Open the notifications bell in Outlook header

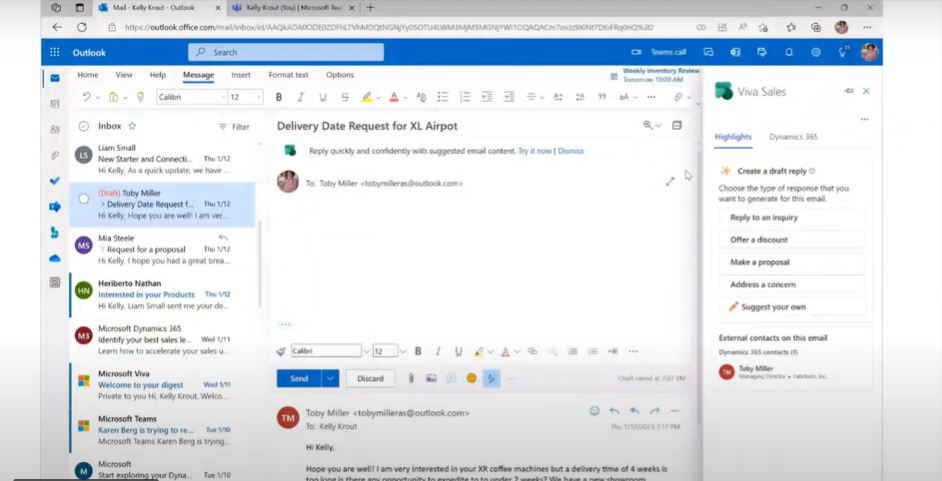789,52
